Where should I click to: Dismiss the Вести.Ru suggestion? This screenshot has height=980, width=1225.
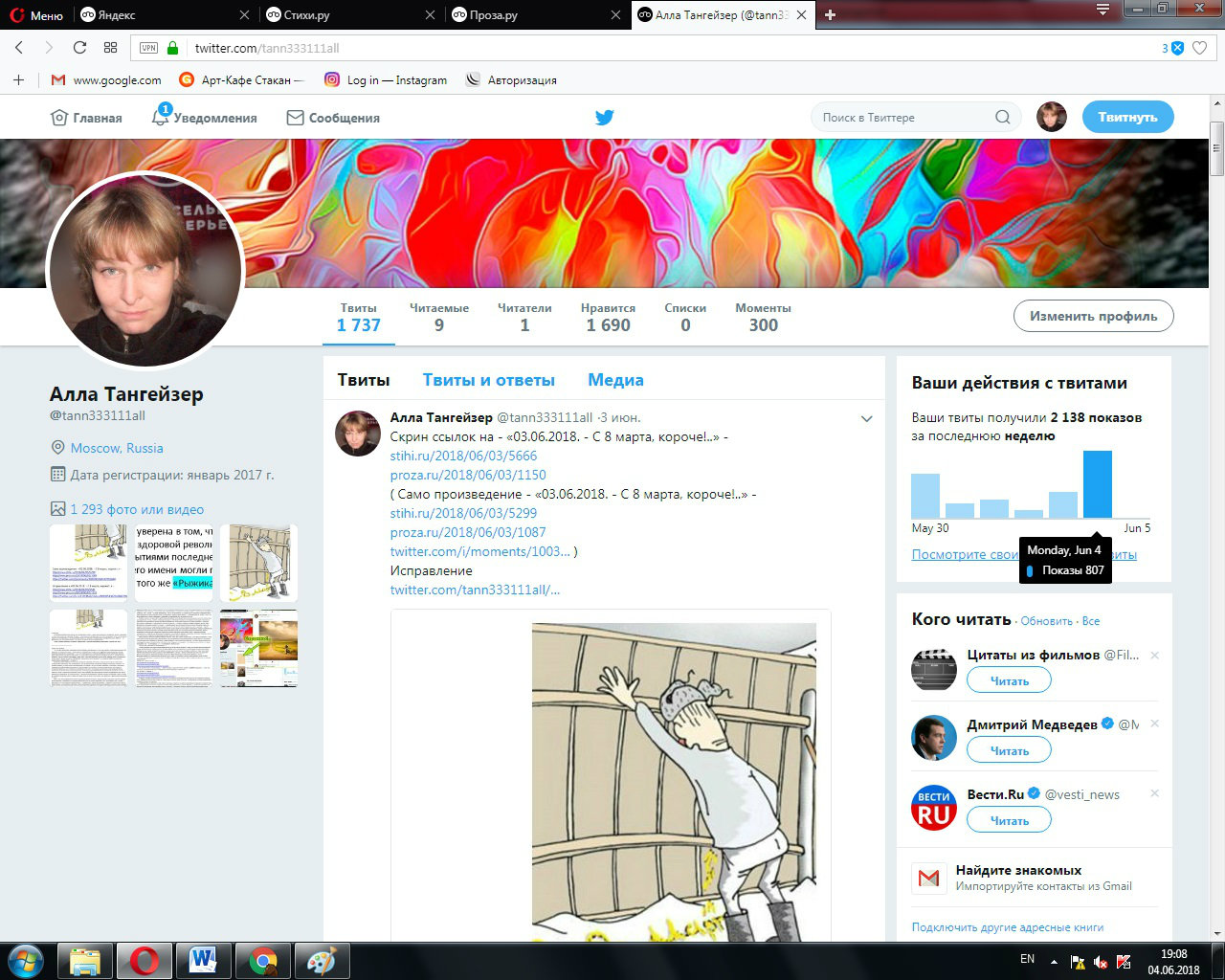1154,793
